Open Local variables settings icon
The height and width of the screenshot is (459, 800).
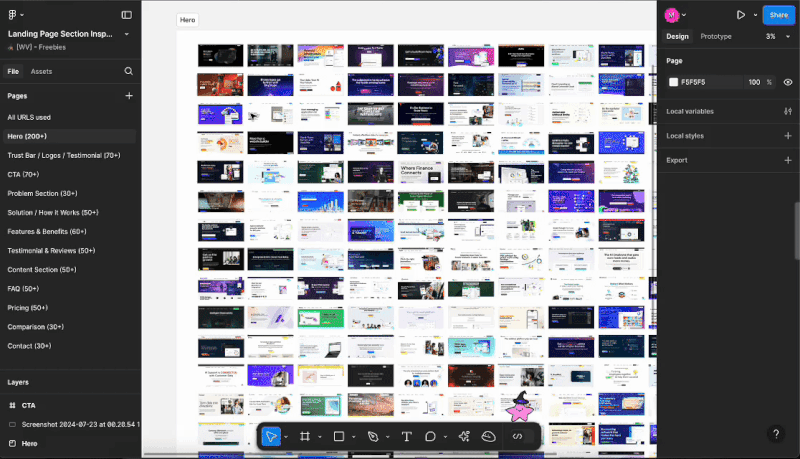pyautogui.click(x=788, y=111)
